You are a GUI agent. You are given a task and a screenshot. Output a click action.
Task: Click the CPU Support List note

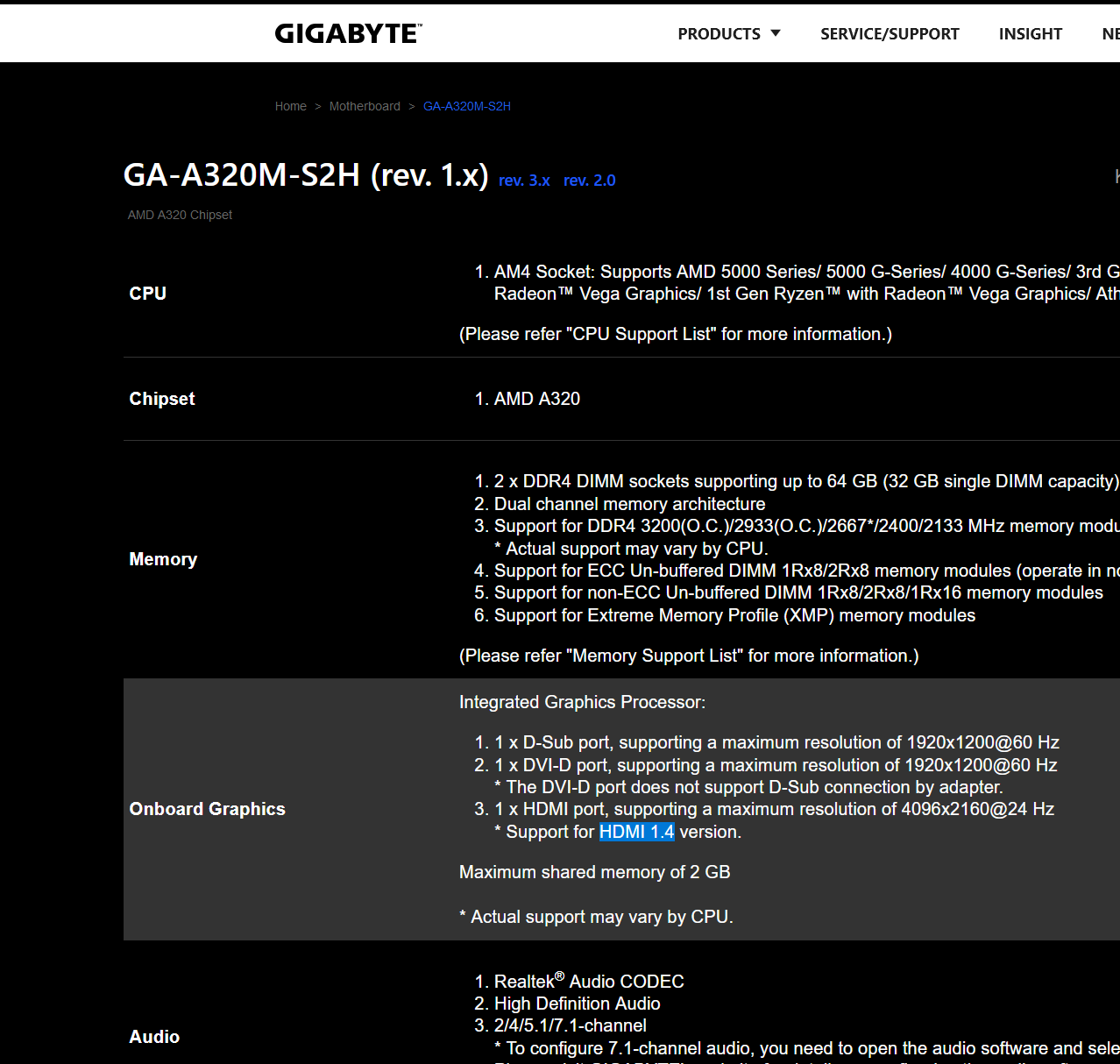point(675,334)
